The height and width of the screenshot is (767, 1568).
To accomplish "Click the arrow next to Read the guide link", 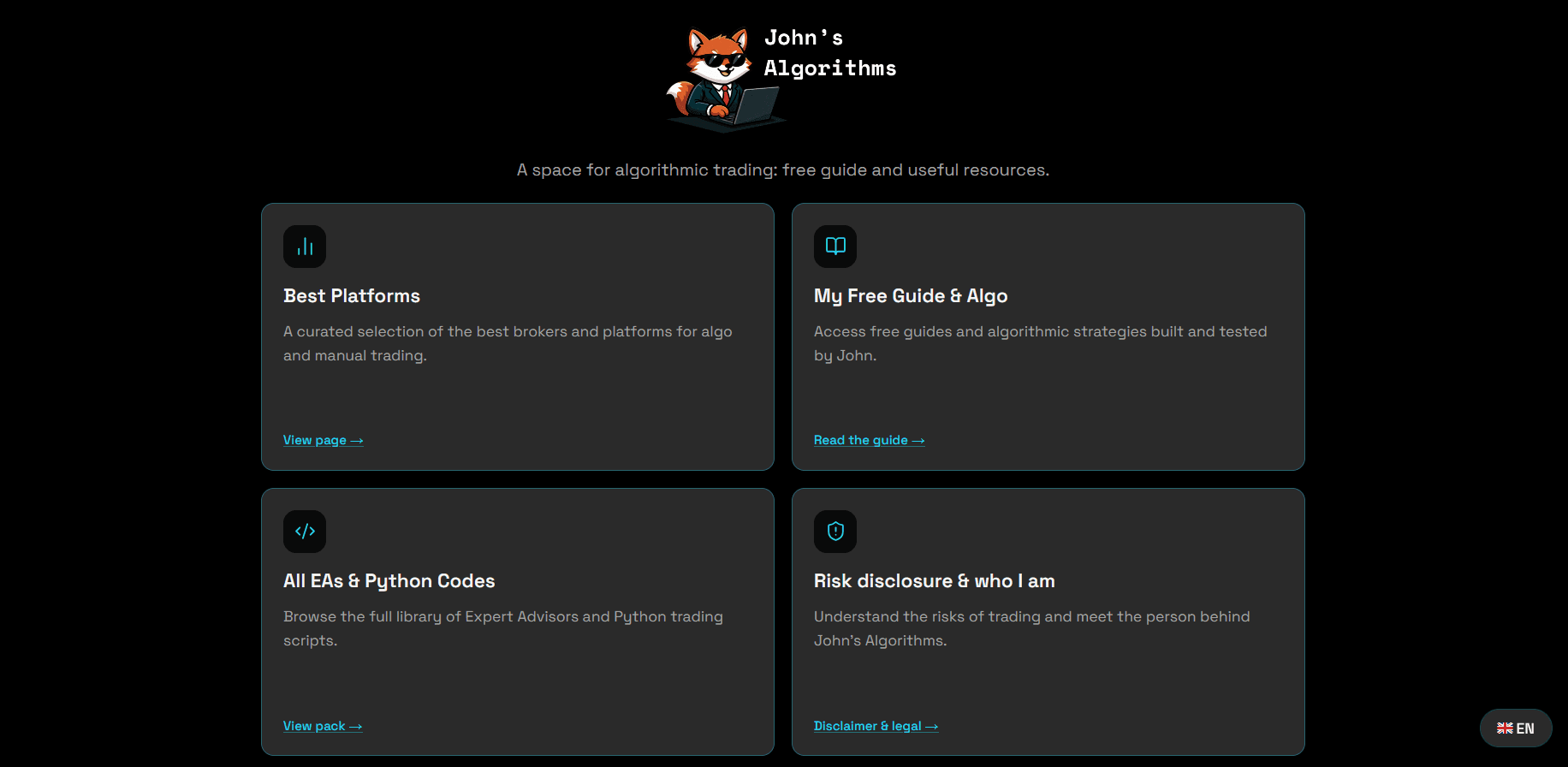I will point(918,439).
